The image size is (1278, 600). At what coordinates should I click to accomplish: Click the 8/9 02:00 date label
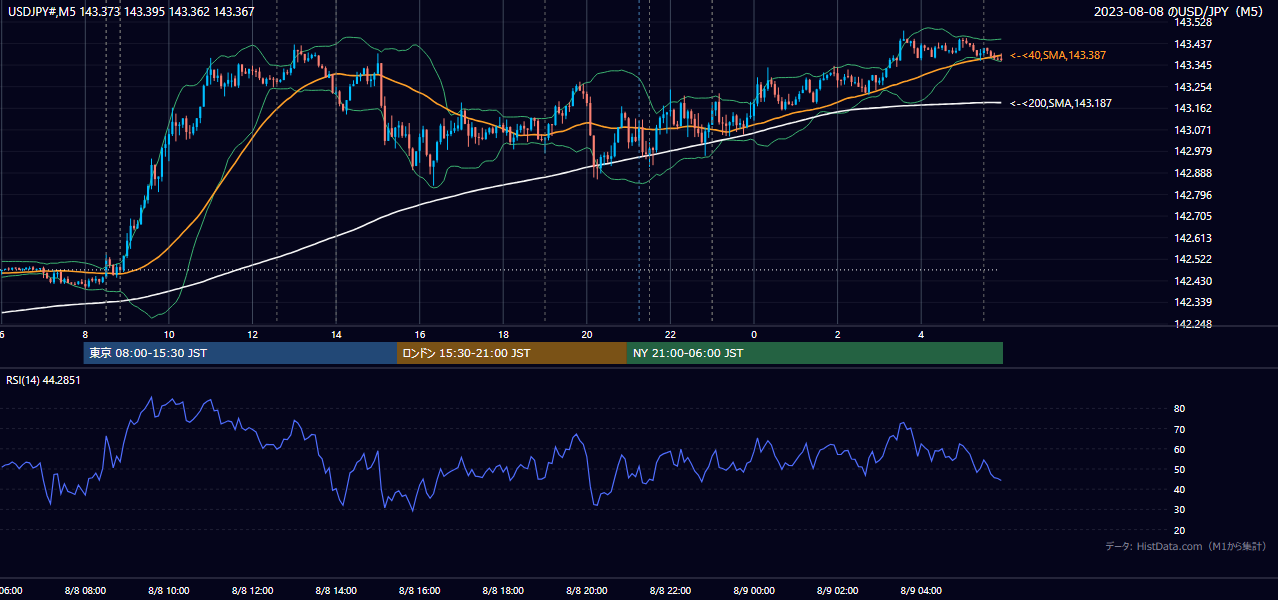coord(836,590)
